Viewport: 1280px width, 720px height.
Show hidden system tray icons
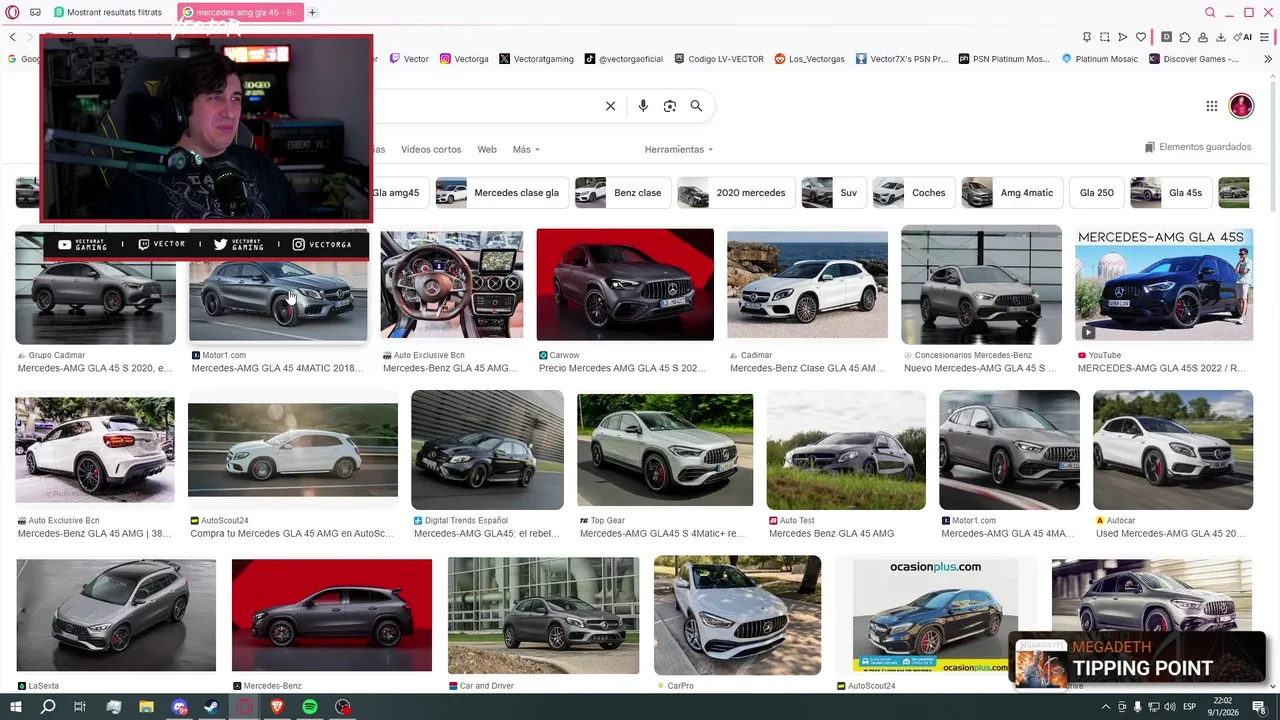click(1106, 707)
